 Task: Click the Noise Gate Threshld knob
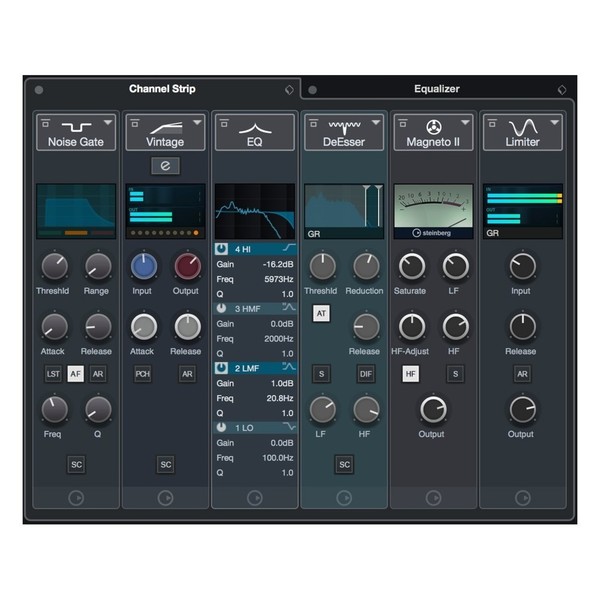[55, 266]
